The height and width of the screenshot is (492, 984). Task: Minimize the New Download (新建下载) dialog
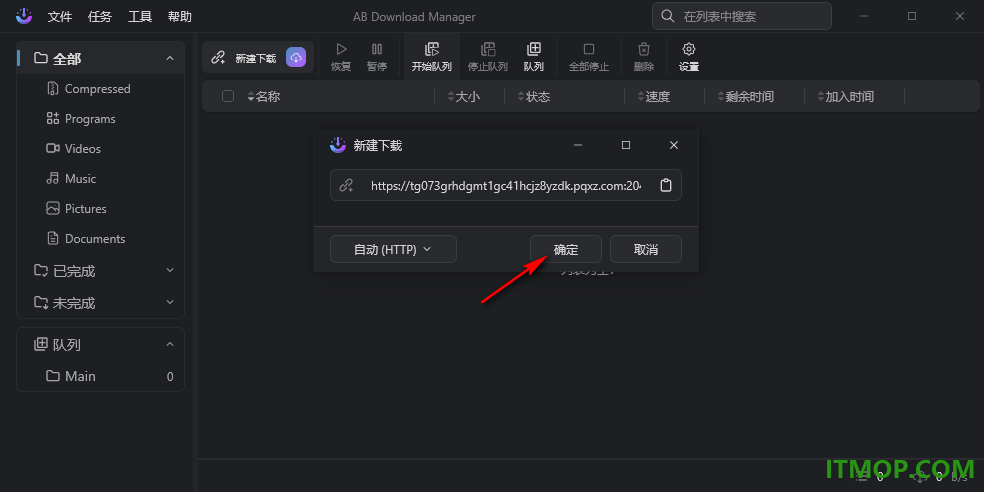pyautogui.click(x=578, y=145)
